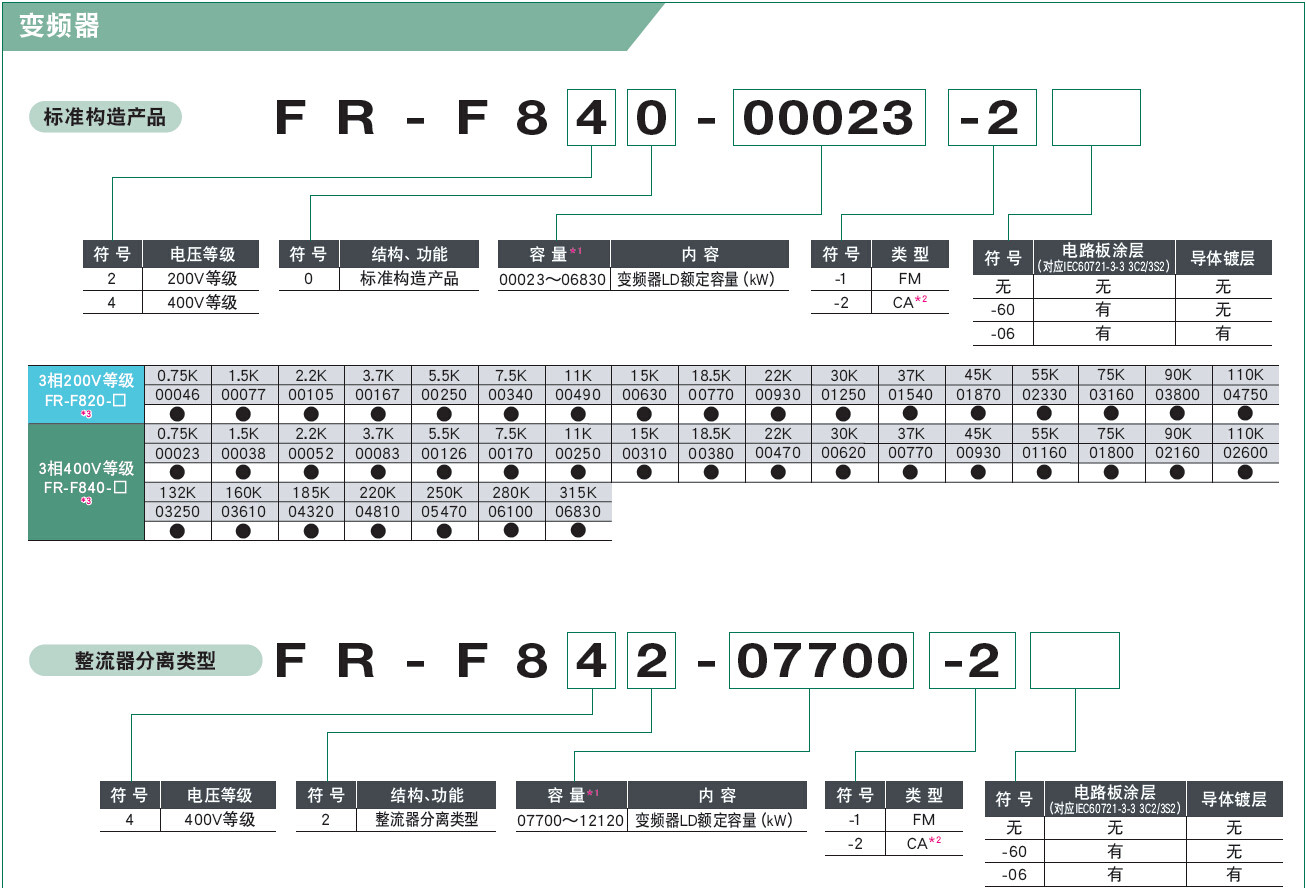Click the 3相400V等级 FR-F840 row header
Viewport: 1306px width, 888px height.
[87, 481]
